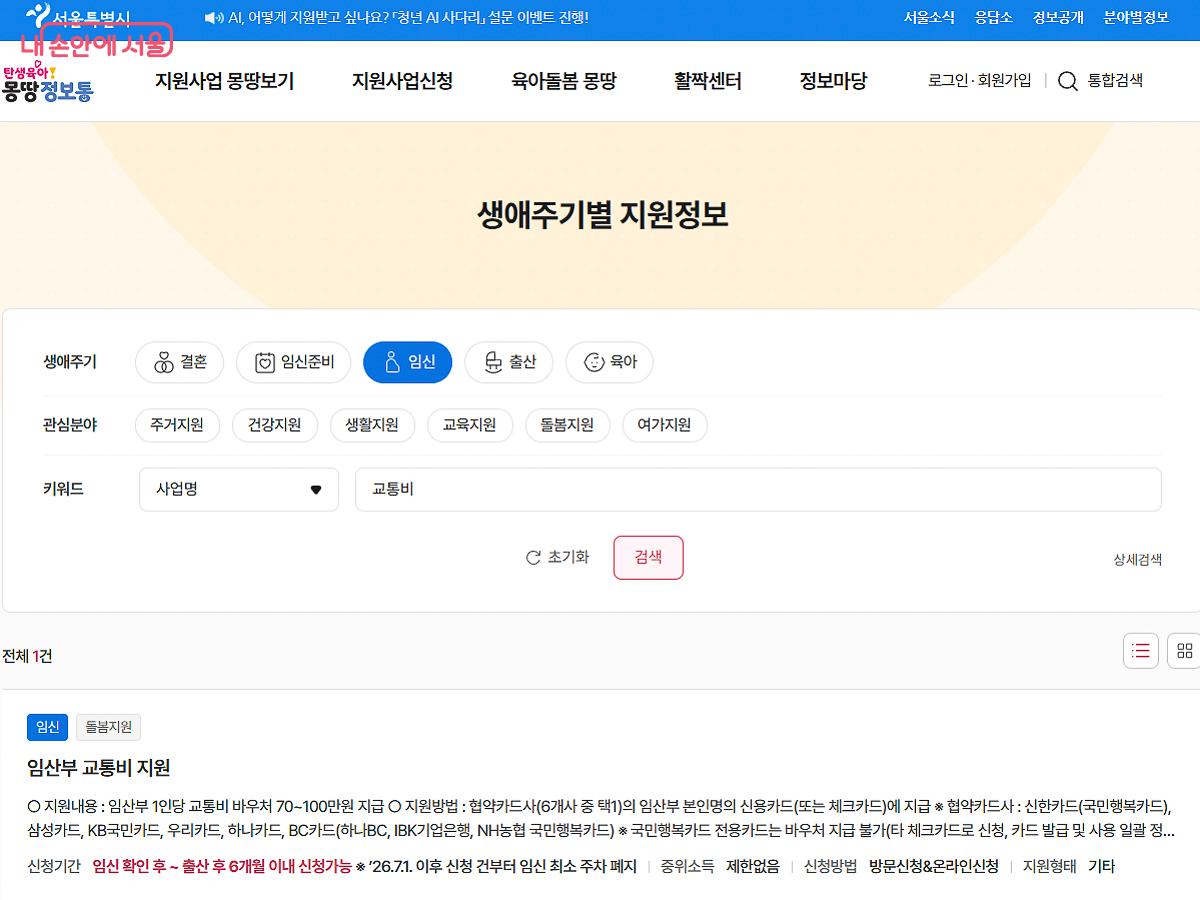Click the speaker announcement icon
Screen dimensions: 1200x900
(x=213, y=17)
